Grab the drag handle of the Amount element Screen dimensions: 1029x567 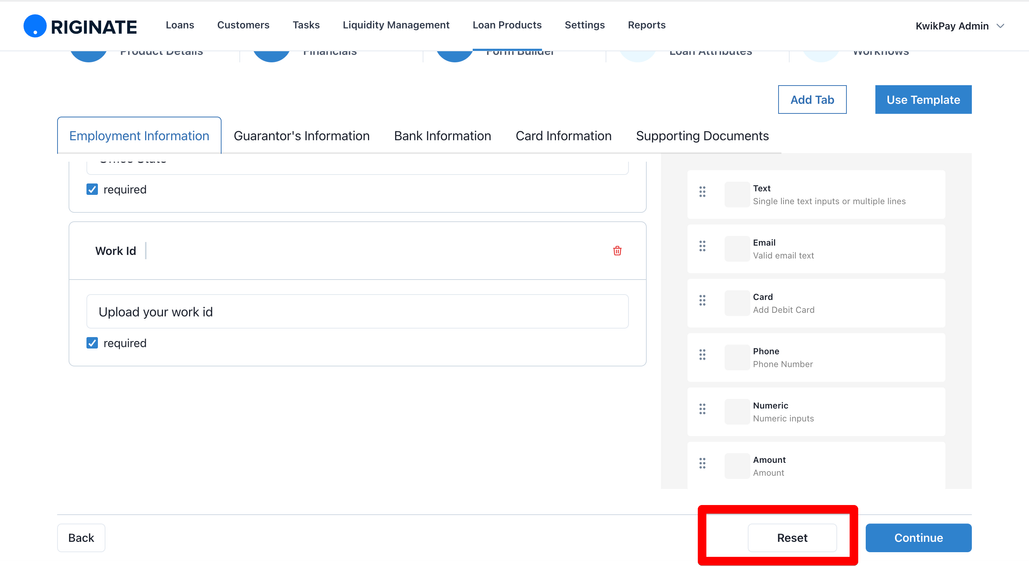(702, 463)
